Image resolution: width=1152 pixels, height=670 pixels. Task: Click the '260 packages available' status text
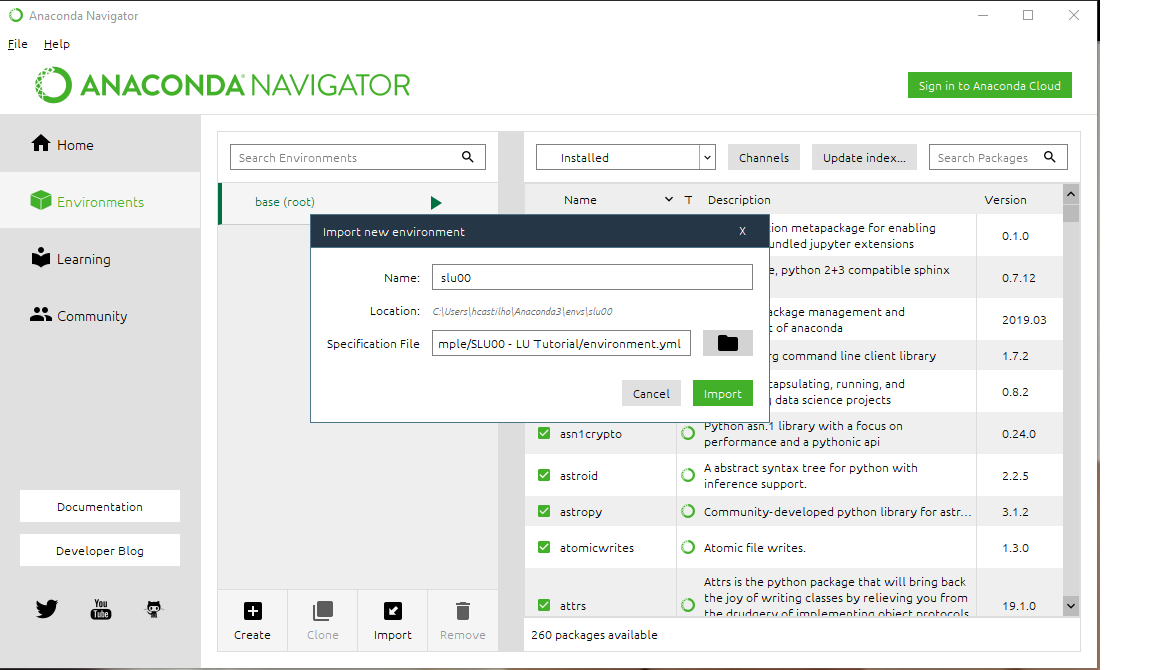coord(594,635)
